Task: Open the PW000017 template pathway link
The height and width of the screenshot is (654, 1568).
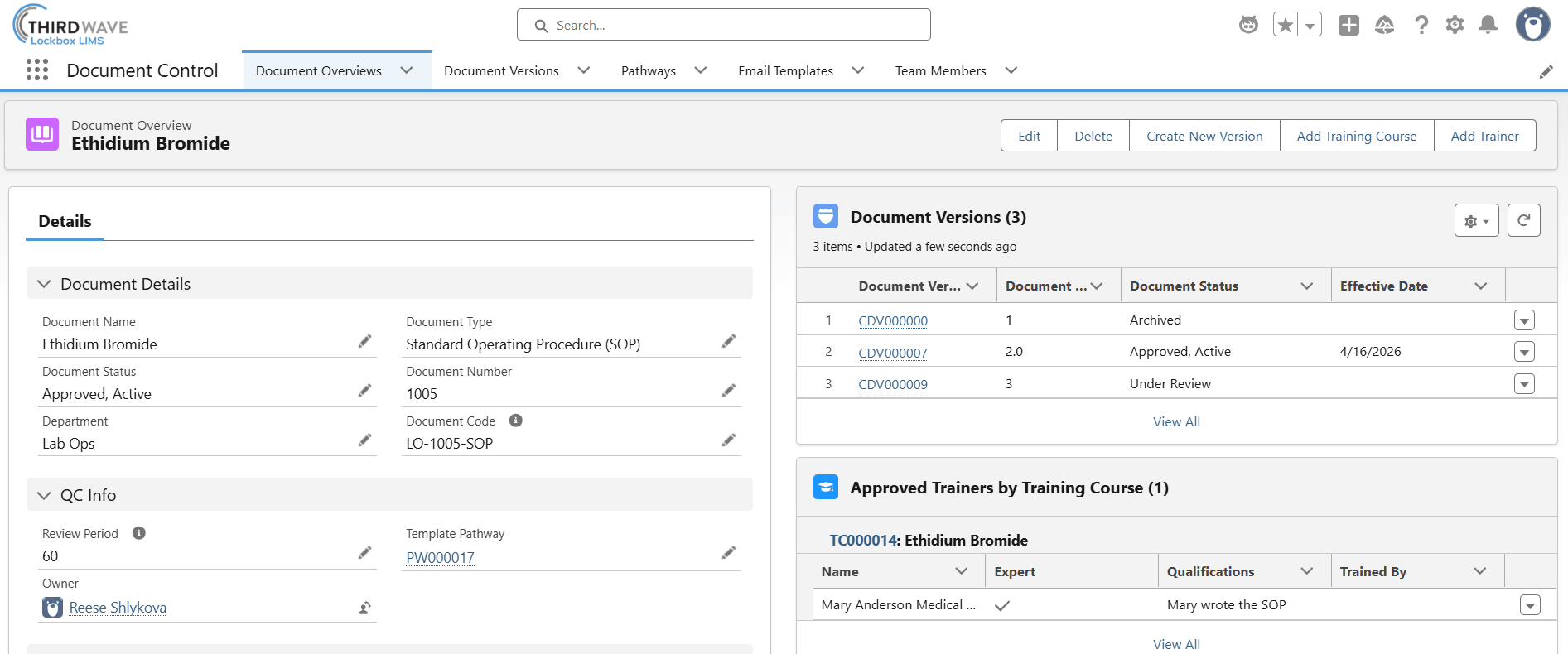Action: click(440, 558)
